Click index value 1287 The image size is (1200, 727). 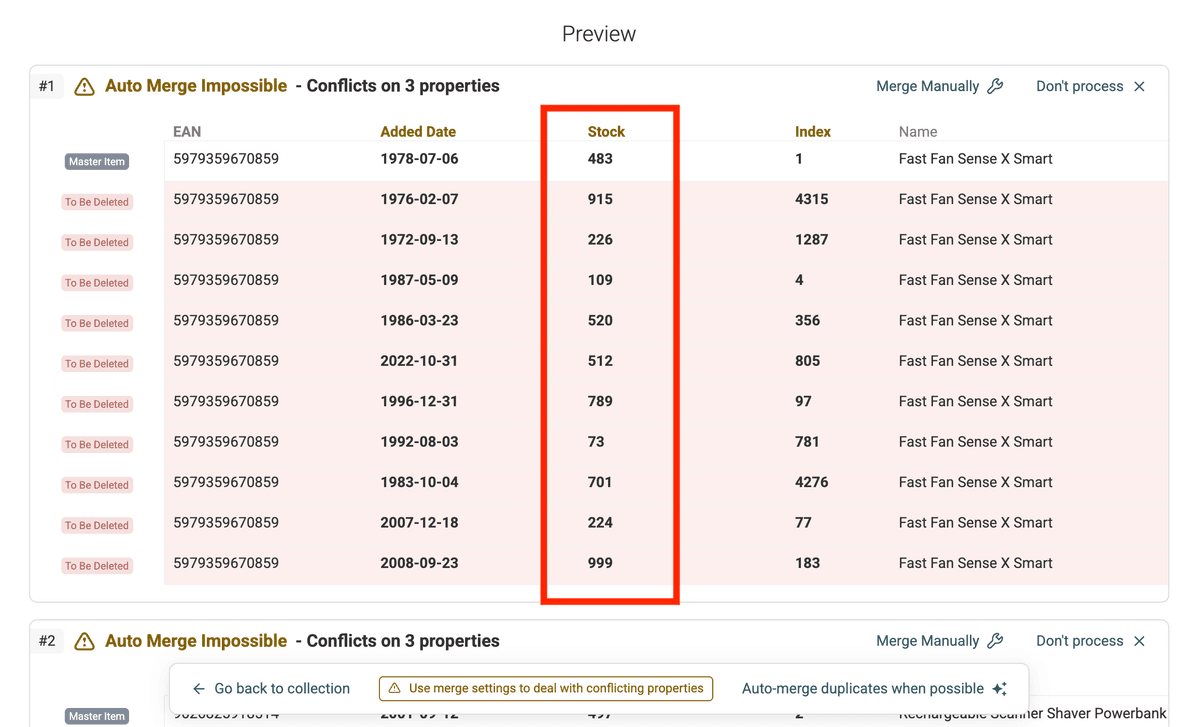click(811, 240)
